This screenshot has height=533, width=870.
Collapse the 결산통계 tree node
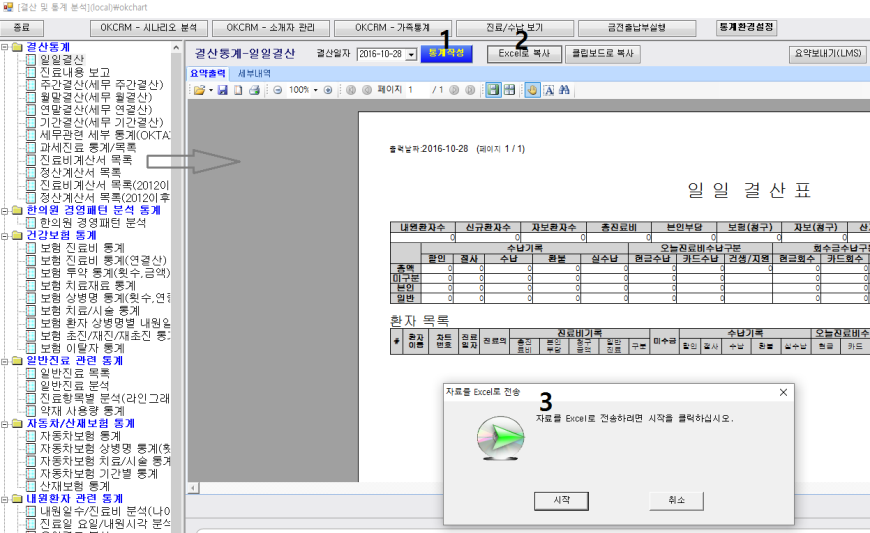tap(4, 47)
